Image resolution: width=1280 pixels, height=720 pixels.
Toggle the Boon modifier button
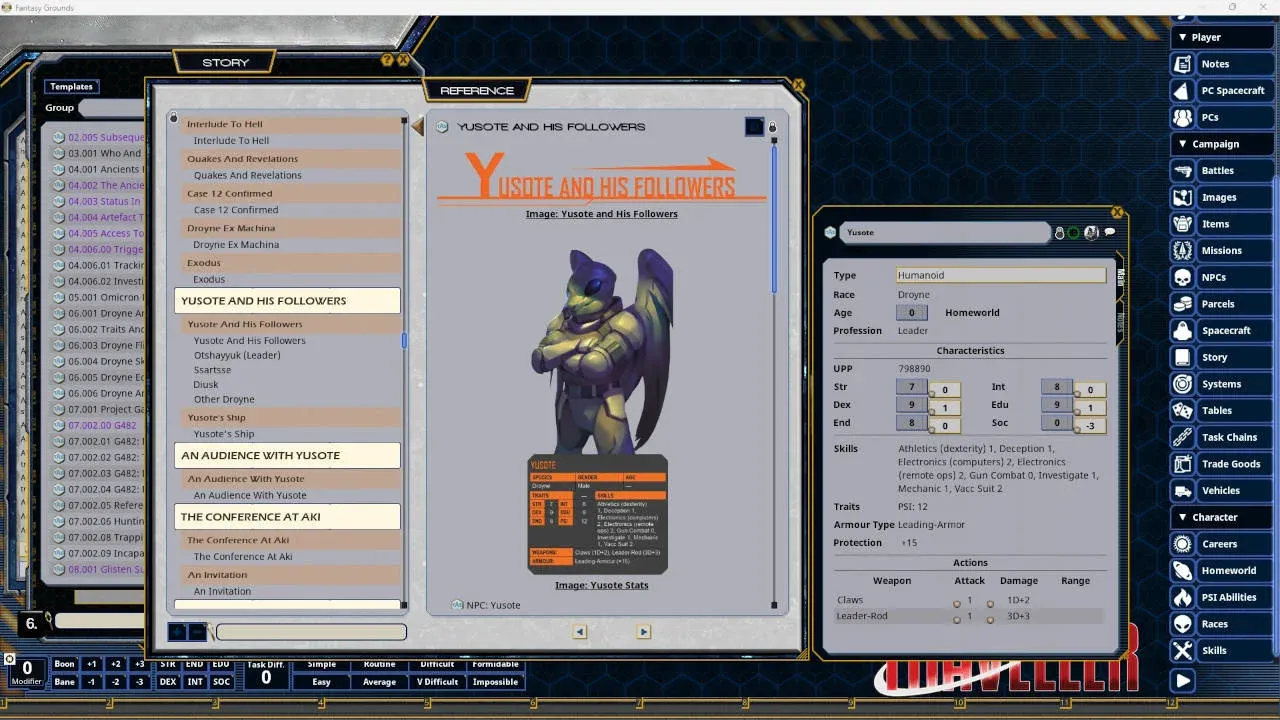[64, 664]
